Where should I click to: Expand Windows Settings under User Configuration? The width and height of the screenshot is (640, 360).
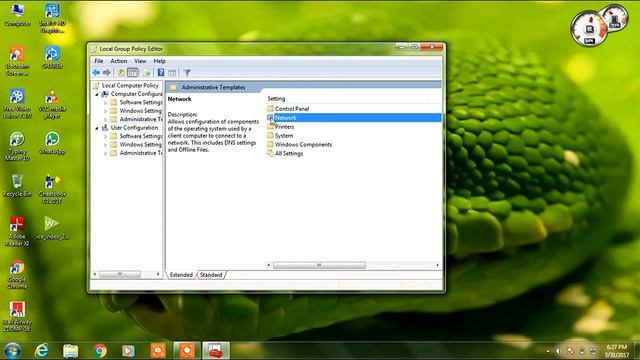[x=106, y=145]
